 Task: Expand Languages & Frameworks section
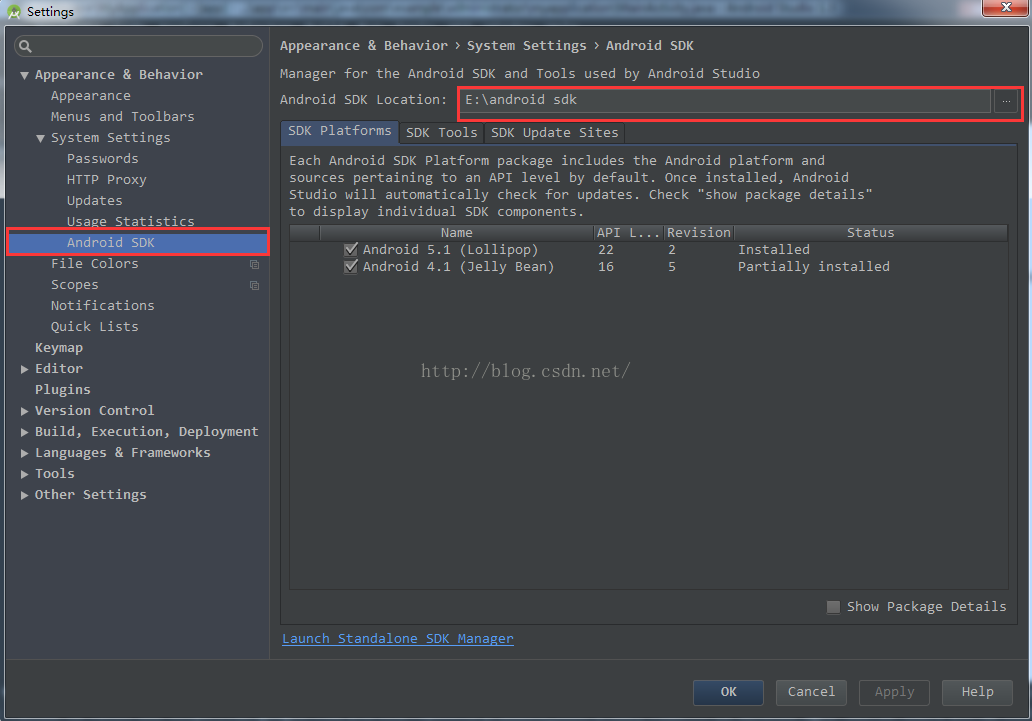pos(24,453)
